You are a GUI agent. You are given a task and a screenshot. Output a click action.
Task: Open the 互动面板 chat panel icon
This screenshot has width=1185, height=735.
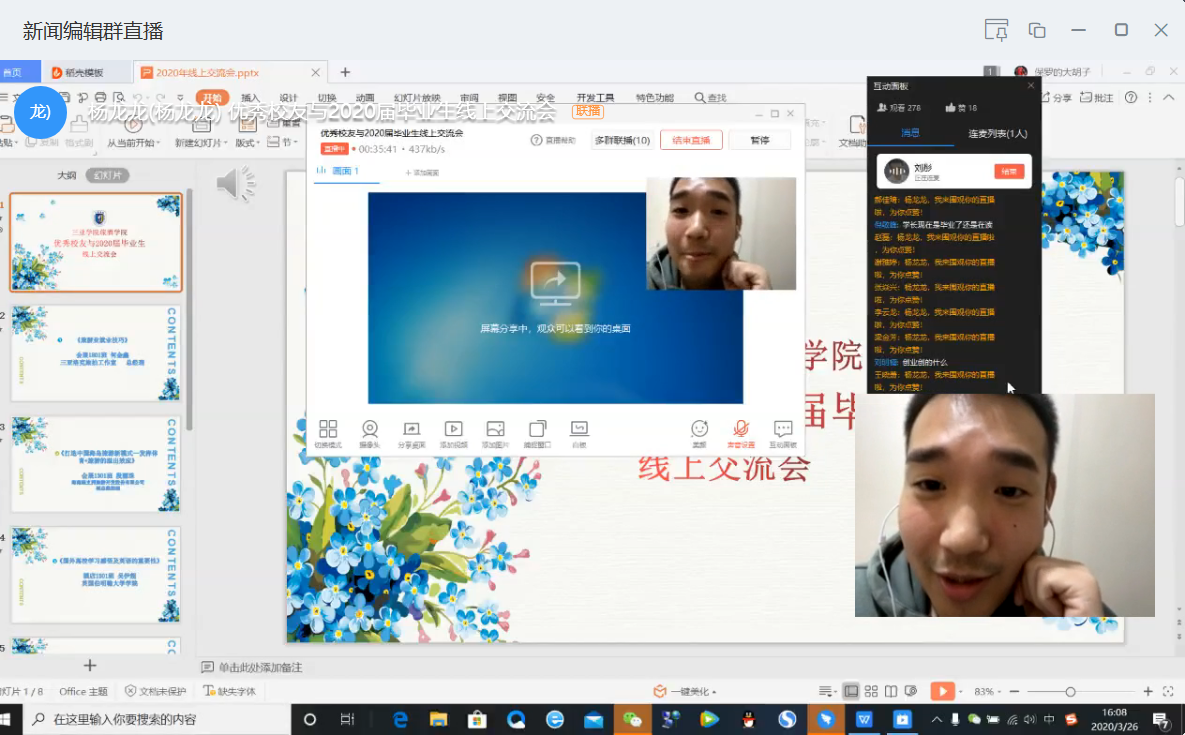coord(783,429)
